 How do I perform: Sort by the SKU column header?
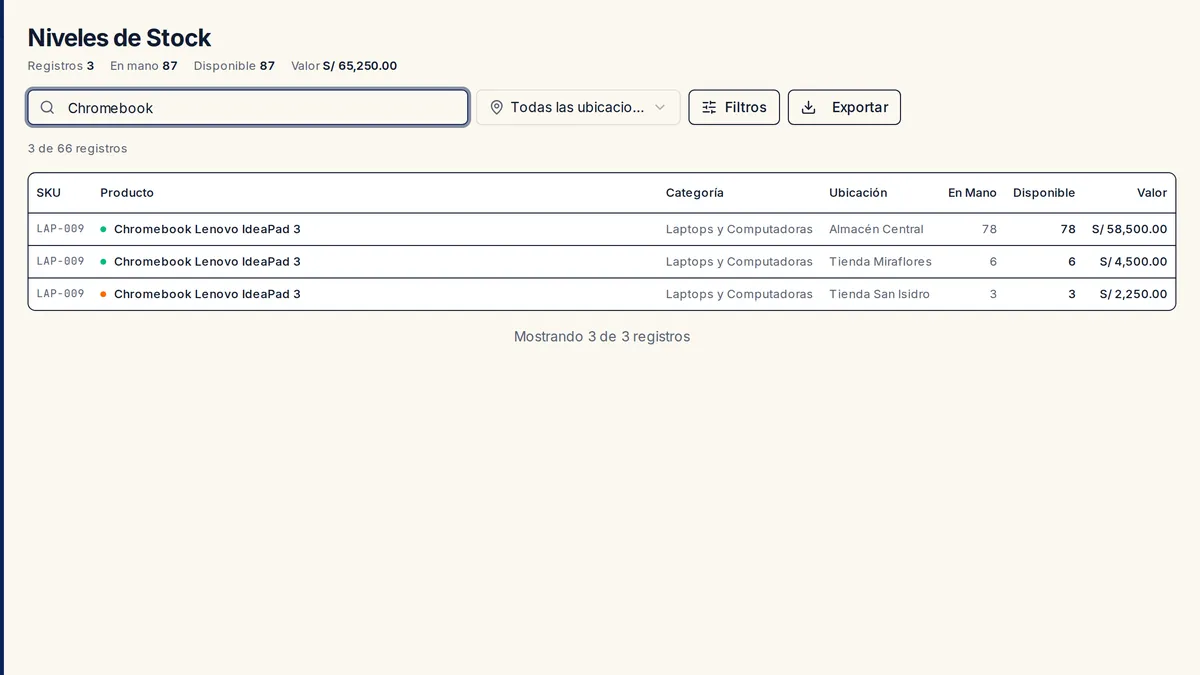click(49, 193)
